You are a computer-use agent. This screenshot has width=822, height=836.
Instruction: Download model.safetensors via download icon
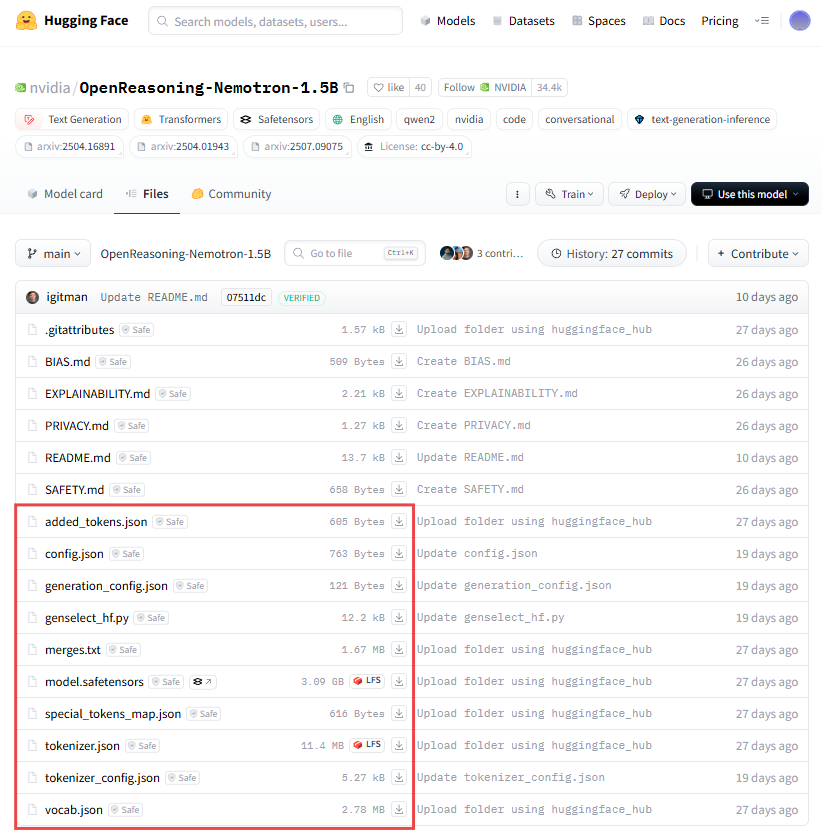(x=399, y=681)
